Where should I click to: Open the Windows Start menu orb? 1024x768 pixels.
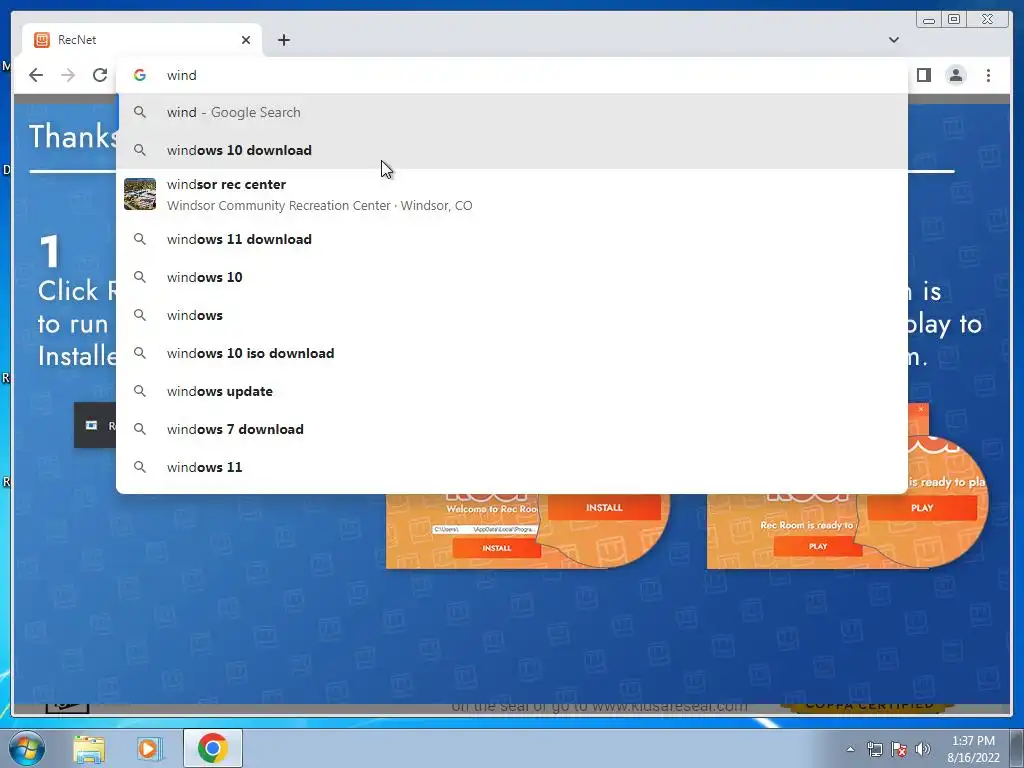(x=27, y=748)
